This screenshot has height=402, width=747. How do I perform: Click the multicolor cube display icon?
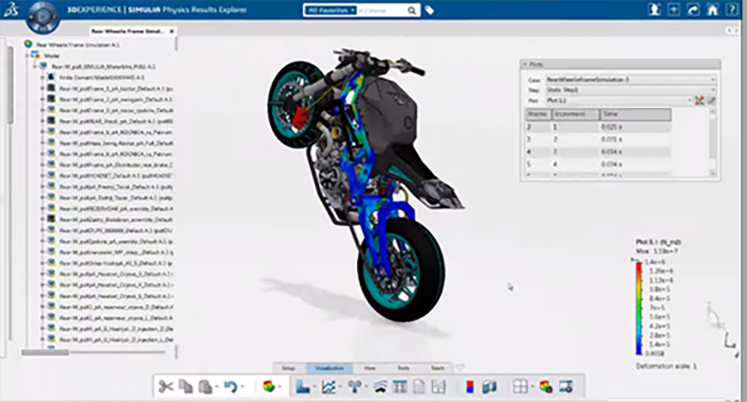[269, 386]
